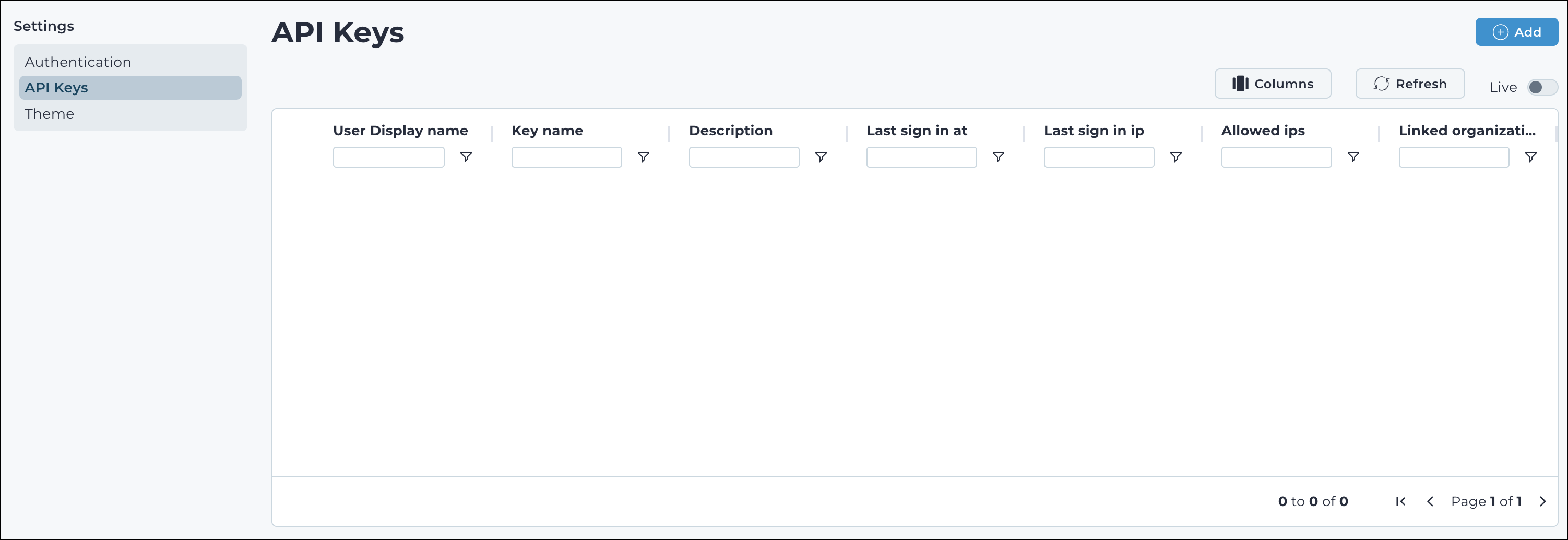Sort by Last sign in at header
The width and height of the screenshot is (1568, 540).
pyautogui.click(x=917, y=130)
